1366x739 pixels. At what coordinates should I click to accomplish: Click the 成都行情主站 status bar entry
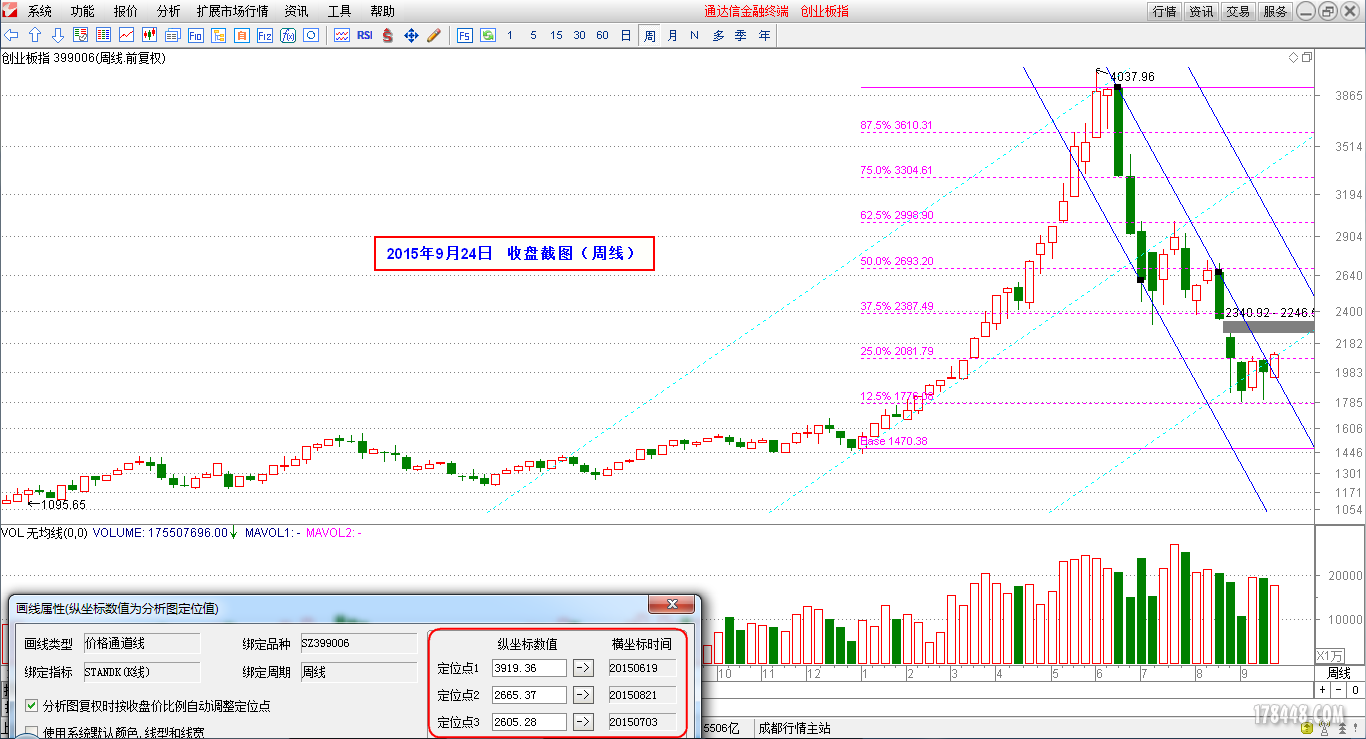(x=794, y=728)
